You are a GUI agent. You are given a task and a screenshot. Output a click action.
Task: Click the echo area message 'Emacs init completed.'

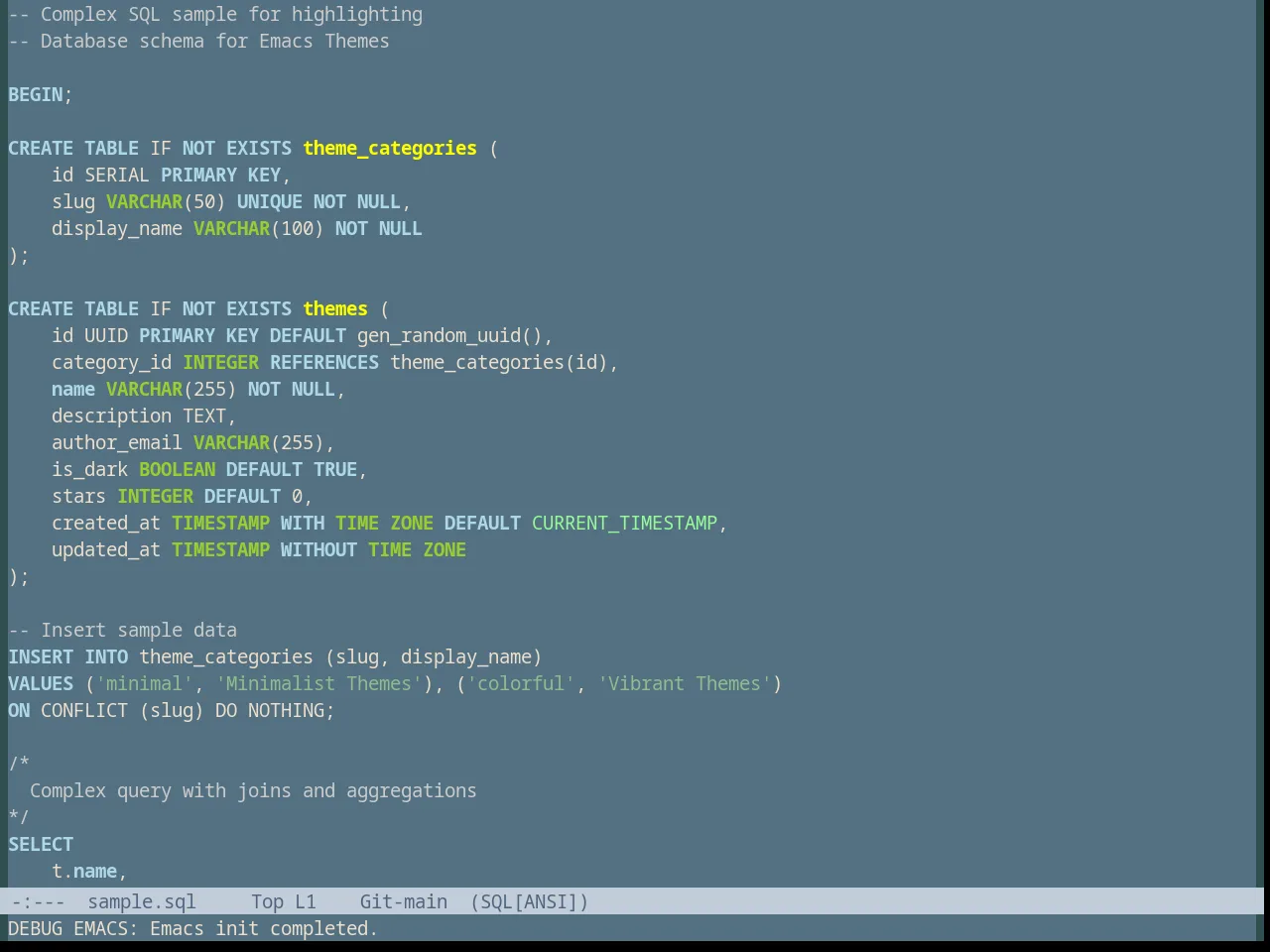coord(264,929)
